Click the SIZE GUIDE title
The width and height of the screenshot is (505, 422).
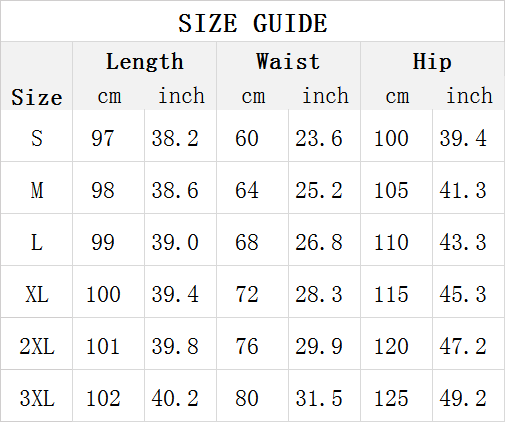coord(253,23)
